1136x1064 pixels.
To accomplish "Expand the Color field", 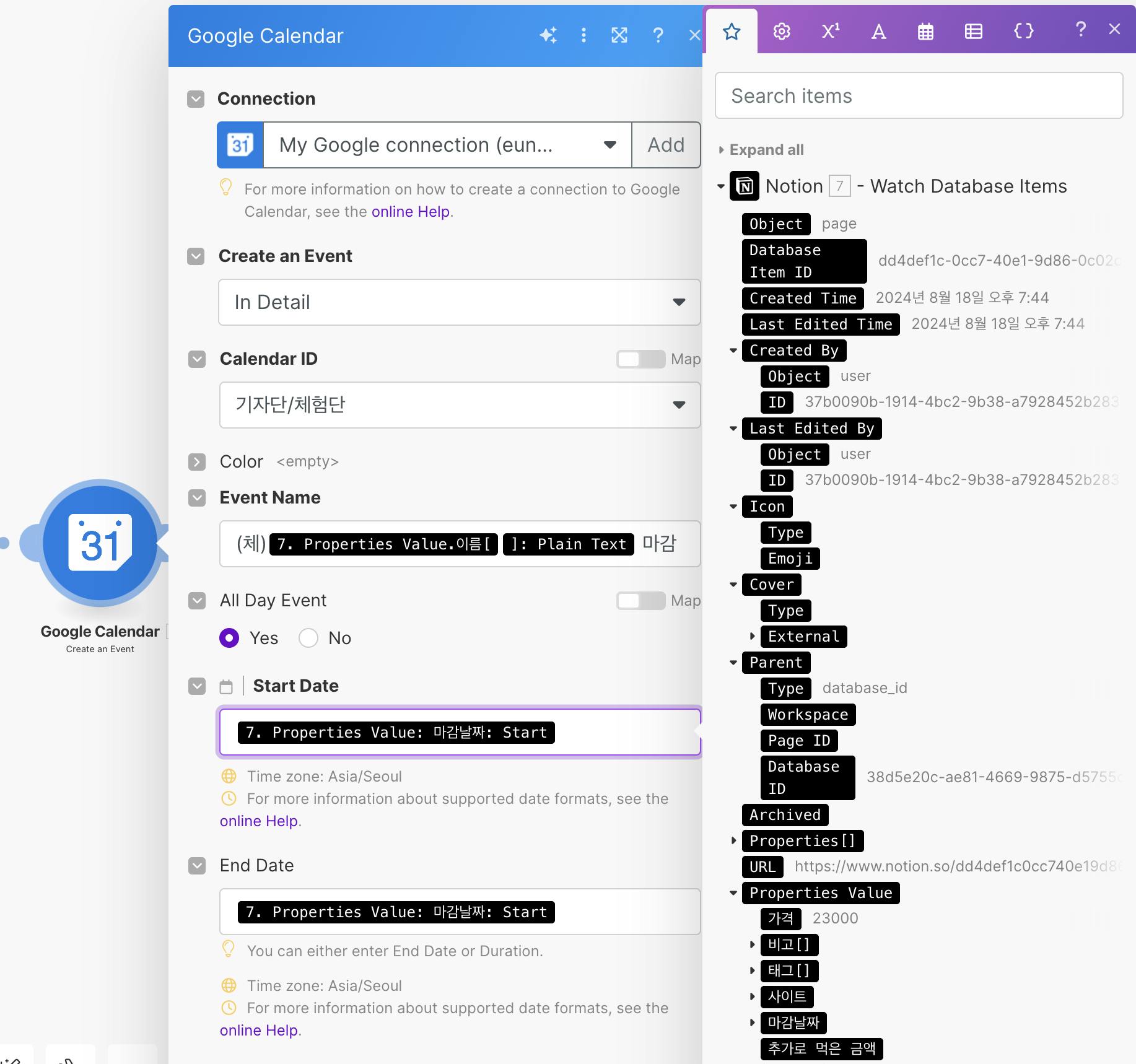I will 197,462.
